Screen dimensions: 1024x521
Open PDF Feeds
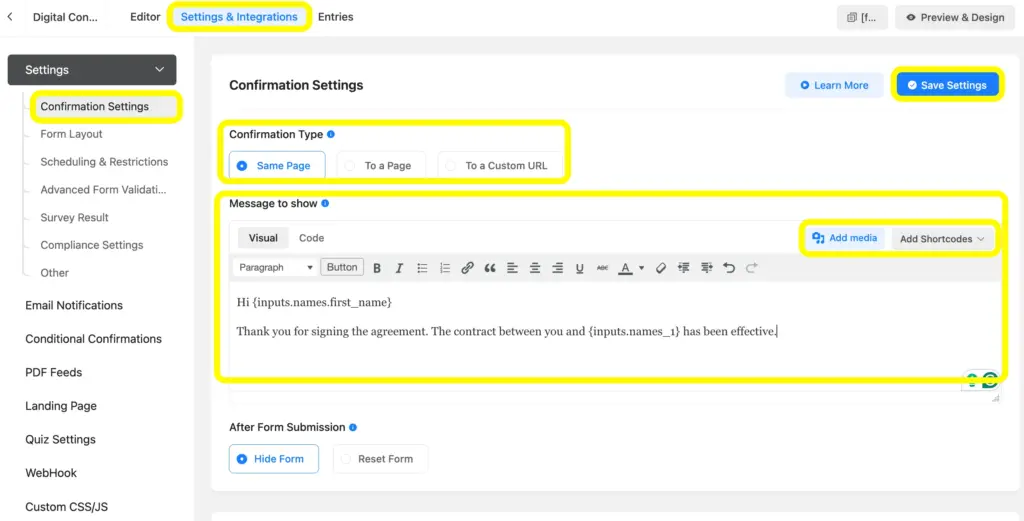[54, 372]
